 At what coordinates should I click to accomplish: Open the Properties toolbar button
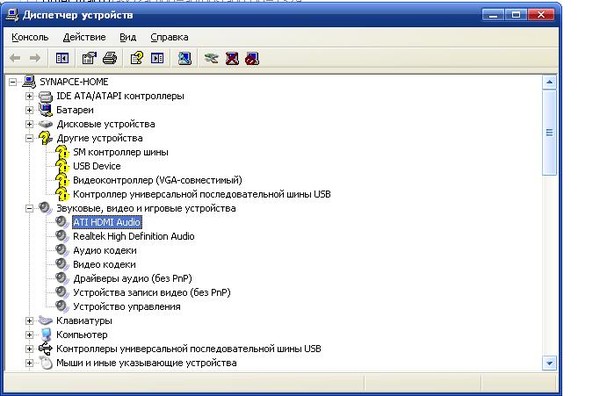click(x=89, y=58)
